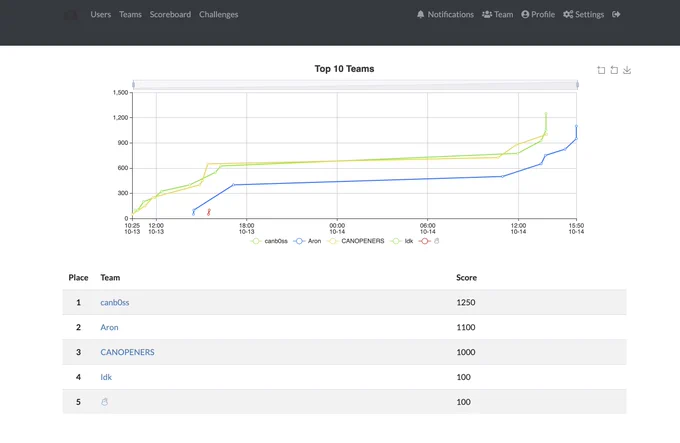Click the user circle icon beside Profile
This screenshot has height=443, width=680.
pos(525,14)
